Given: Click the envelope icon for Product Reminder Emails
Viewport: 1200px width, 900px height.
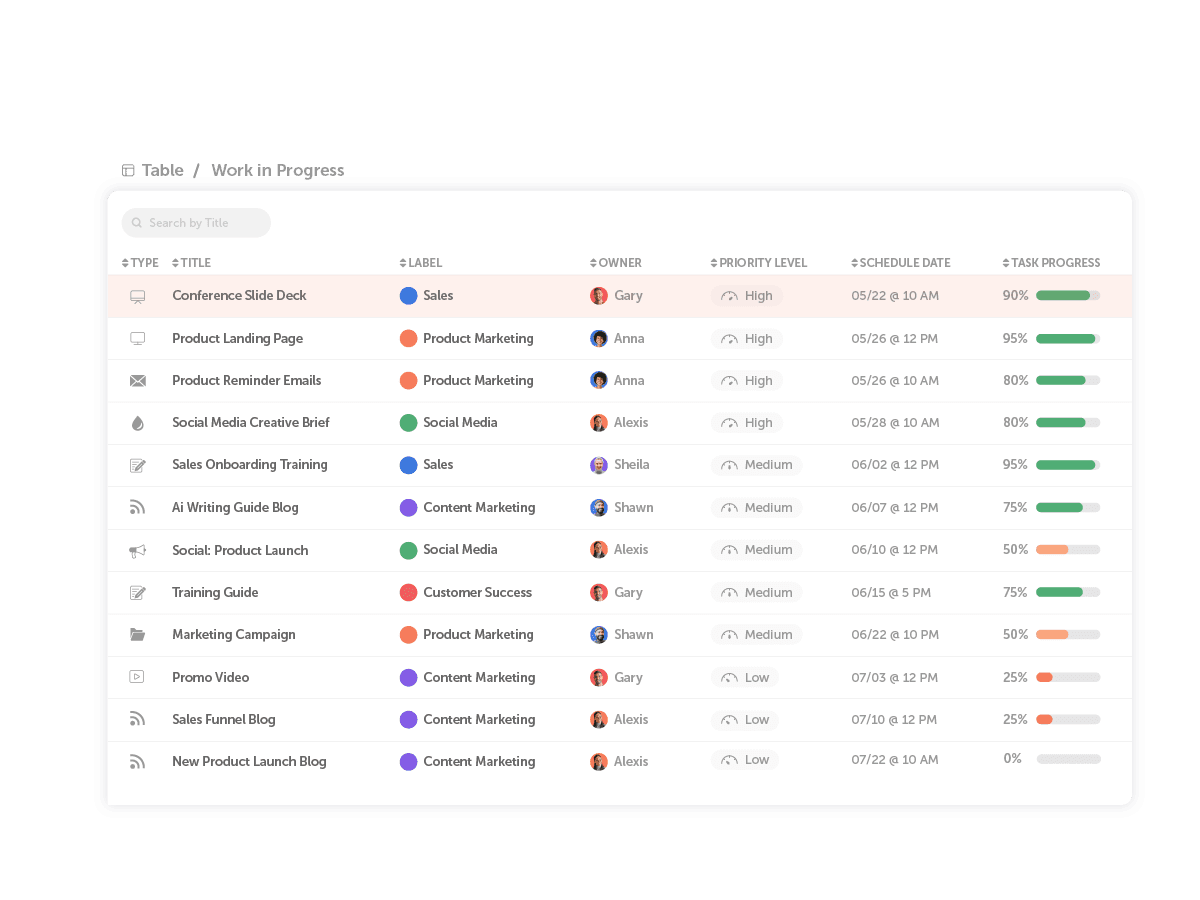Looking at the screenshot, I should [138, 381].
